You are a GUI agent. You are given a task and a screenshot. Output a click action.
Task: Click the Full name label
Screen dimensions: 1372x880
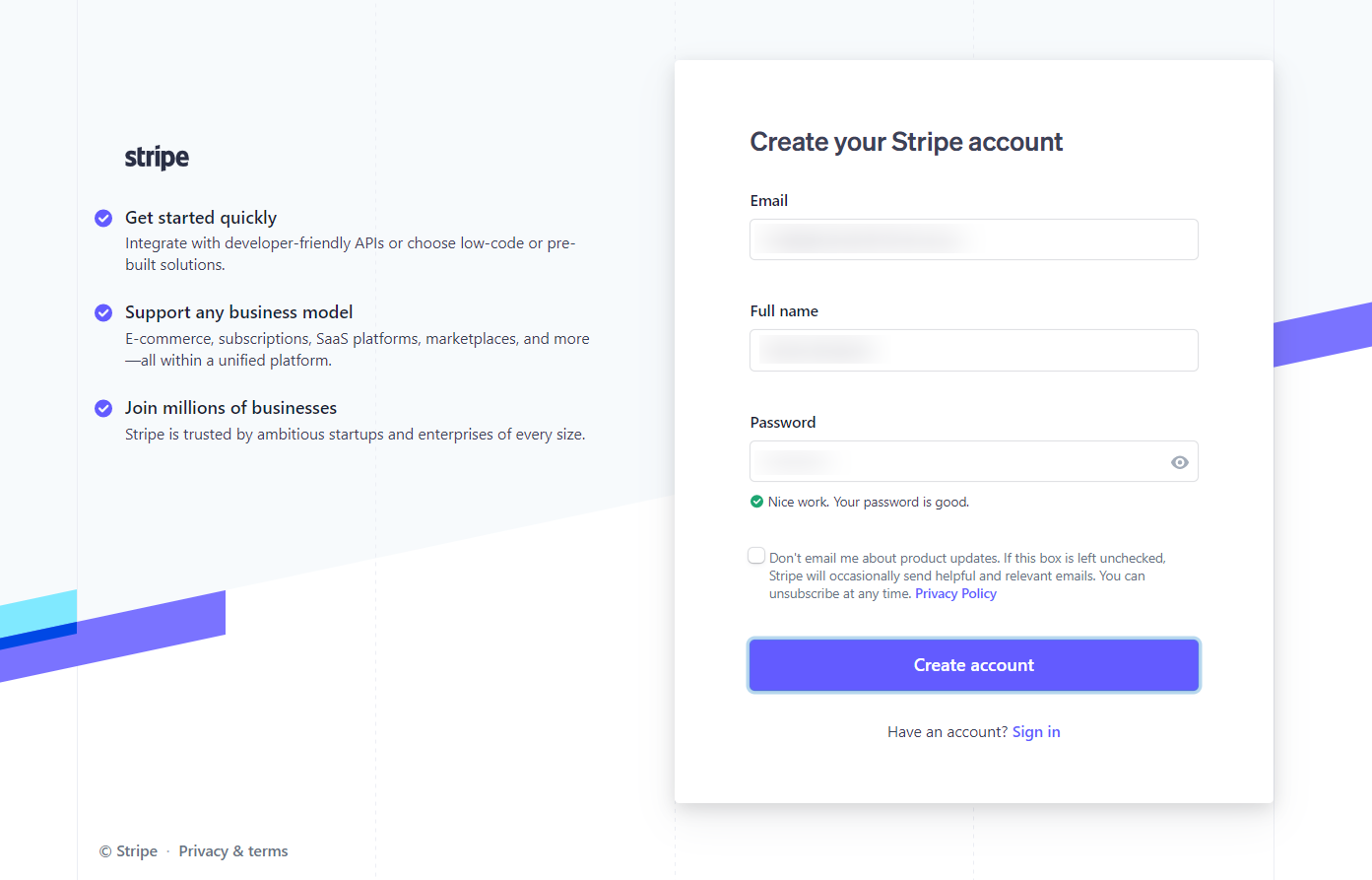[784, 311]
